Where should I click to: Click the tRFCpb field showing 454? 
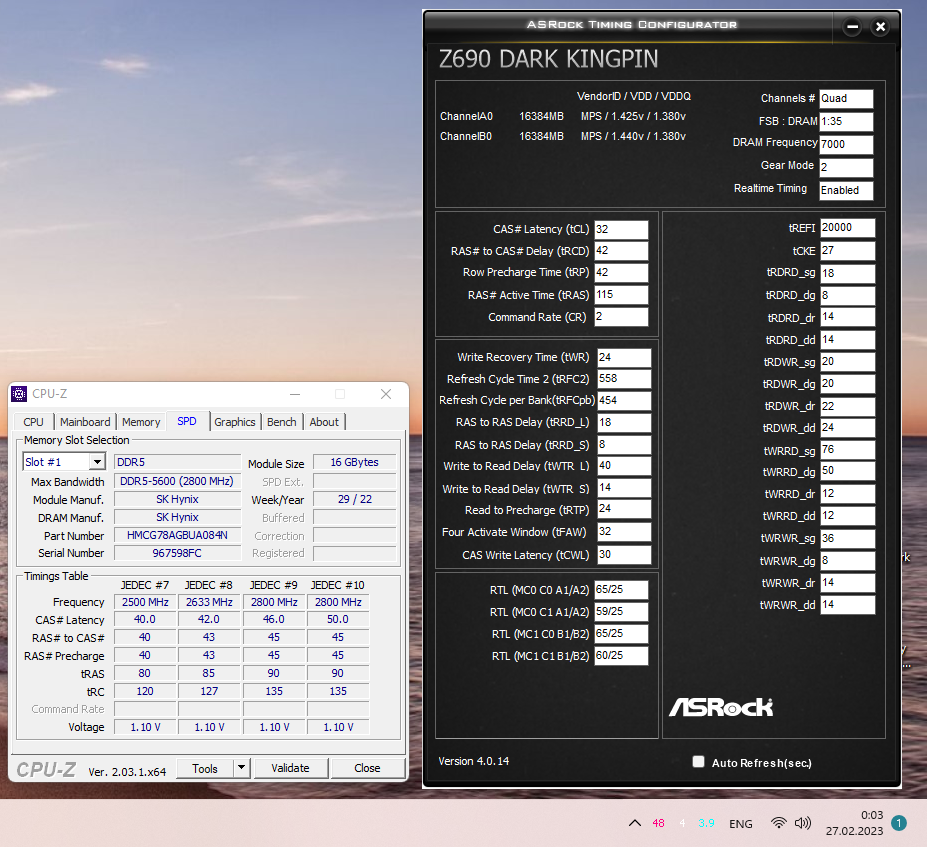pyautogui.click(x=624, y=401)
